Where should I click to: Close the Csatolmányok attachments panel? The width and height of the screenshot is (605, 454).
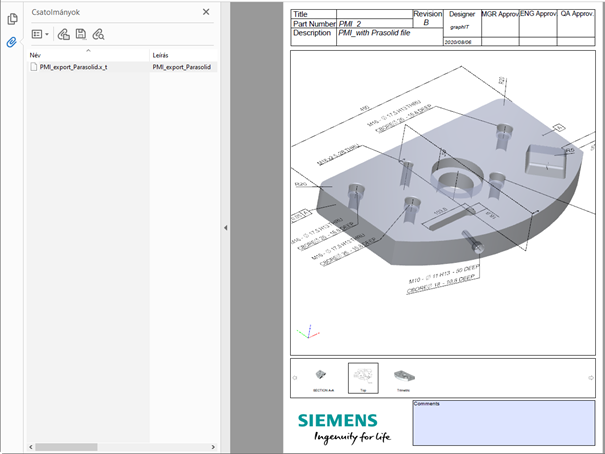(206, 12)
